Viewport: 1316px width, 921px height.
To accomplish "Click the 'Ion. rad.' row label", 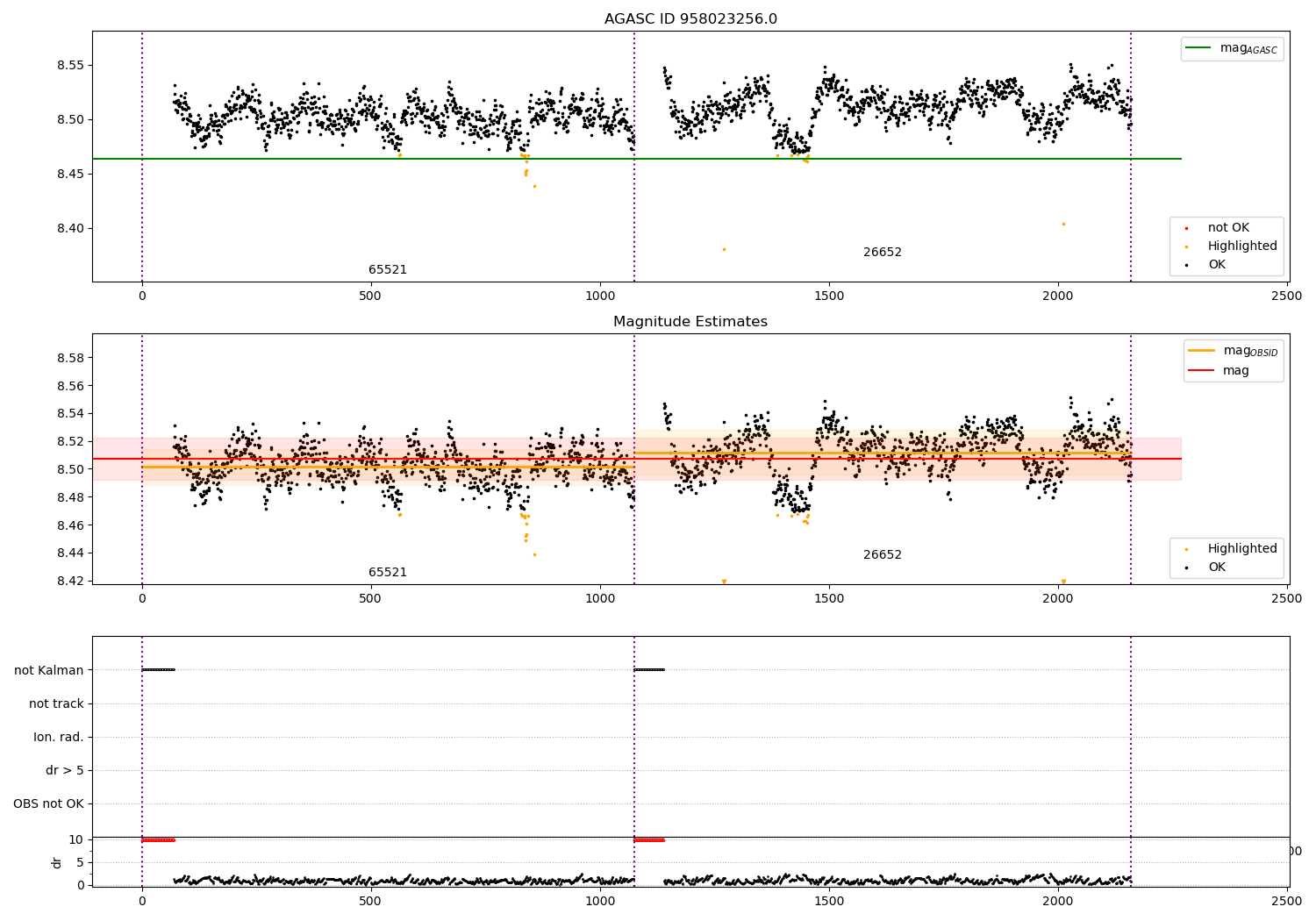I will 59,738.
